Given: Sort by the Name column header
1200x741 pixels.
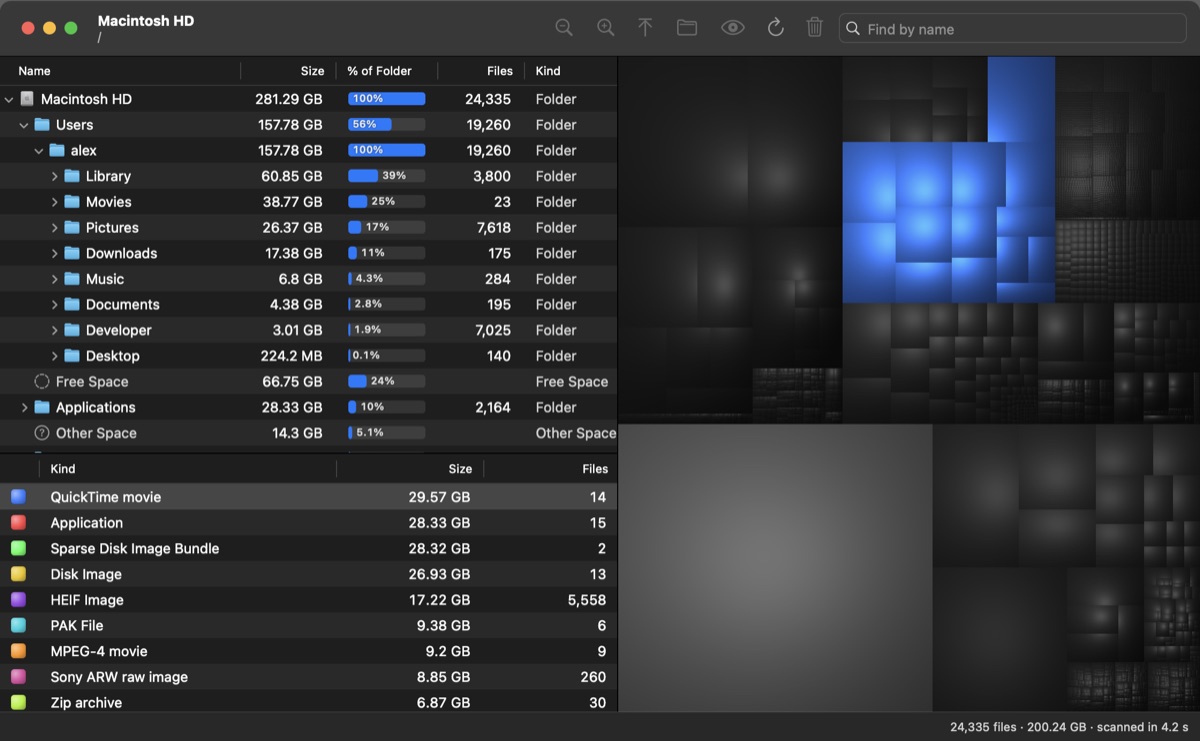Looking at the screenshot, I should point(121,71).
